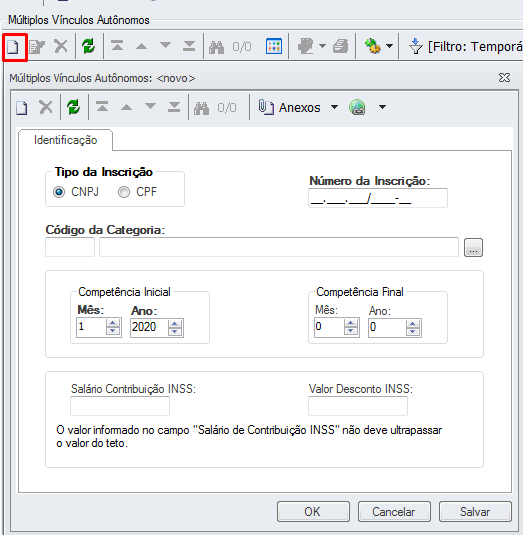Go to next record in main toolbar
The height and width of the screenshot is (535, 523).
coord(165,45)
